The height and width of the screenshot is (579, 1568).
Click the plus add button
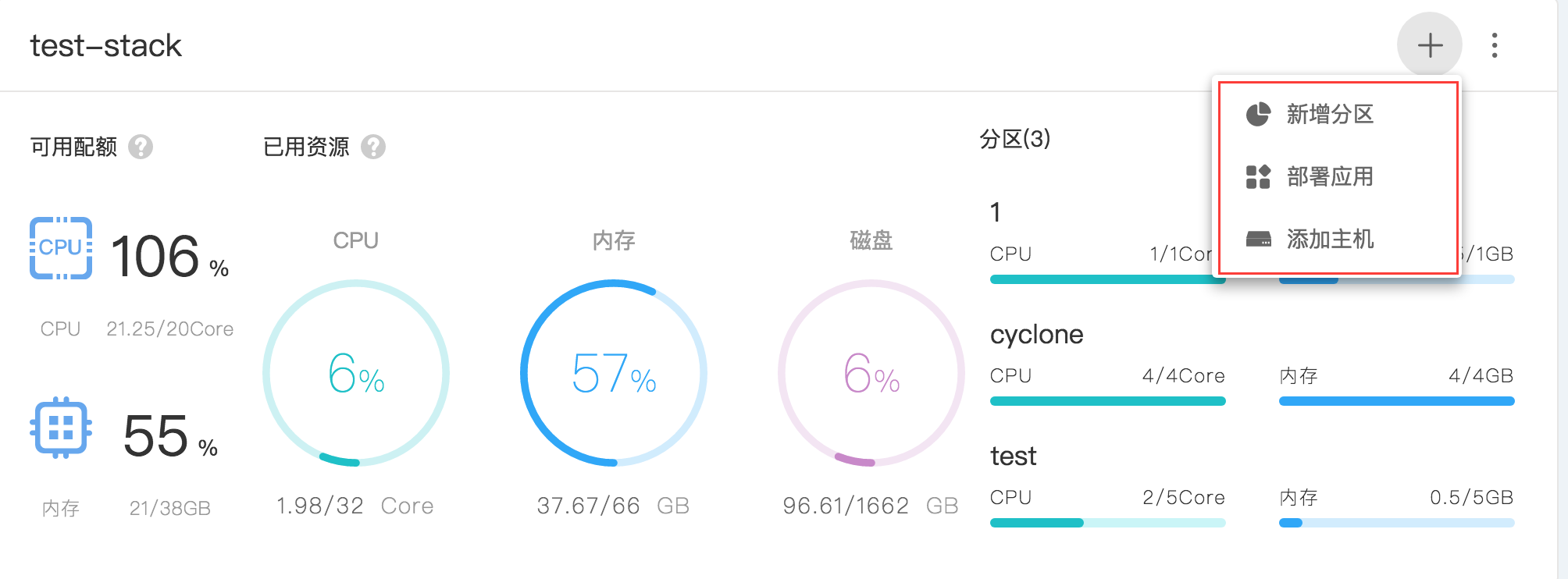(x=1429, y=45)
